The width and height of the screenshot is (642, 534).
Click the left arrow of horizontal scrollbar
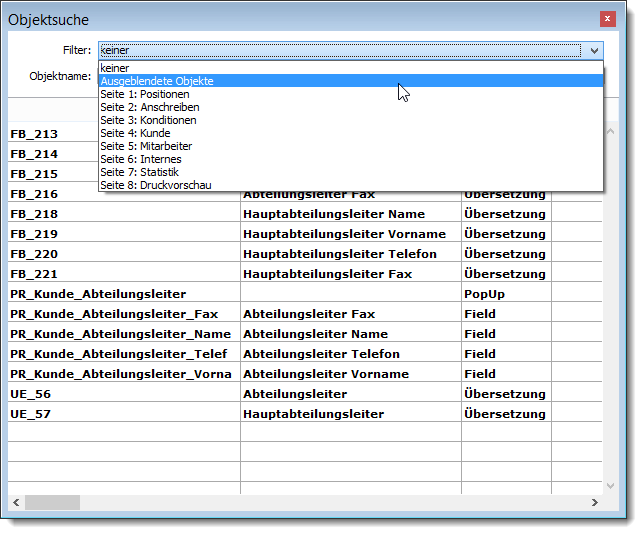15,503
